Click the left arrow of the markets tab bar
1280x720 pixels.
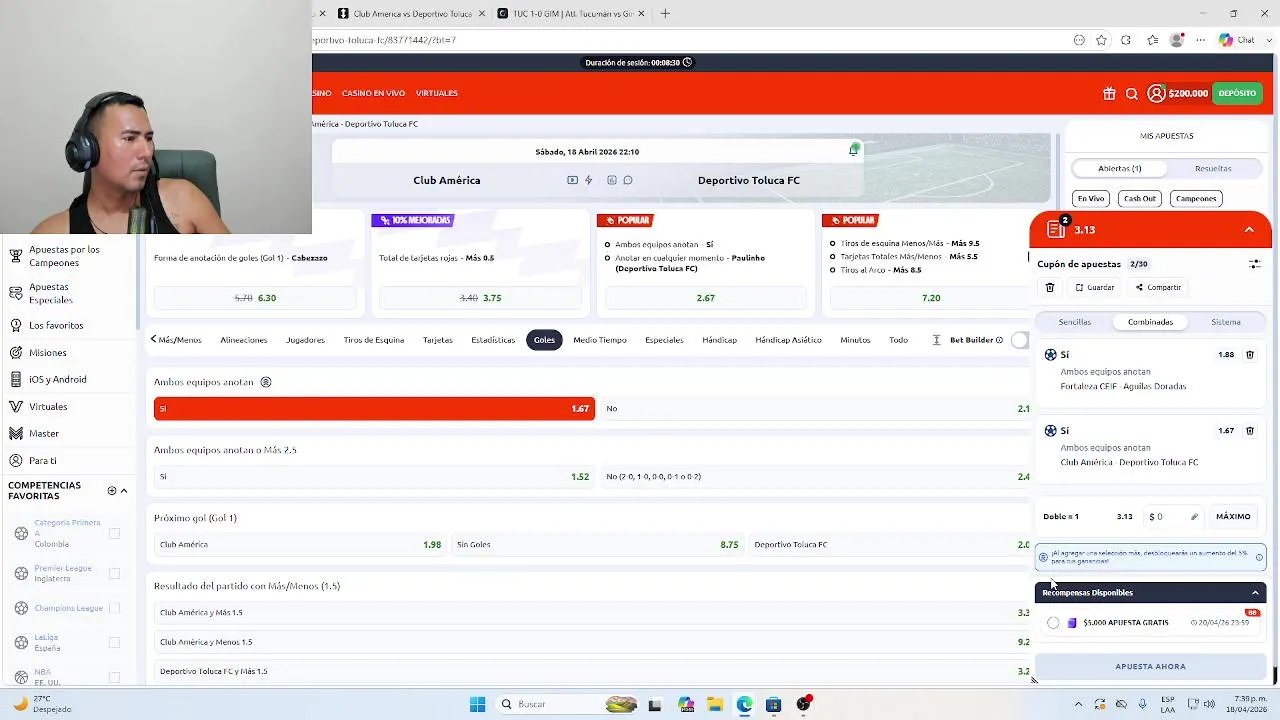click(154, 340)
